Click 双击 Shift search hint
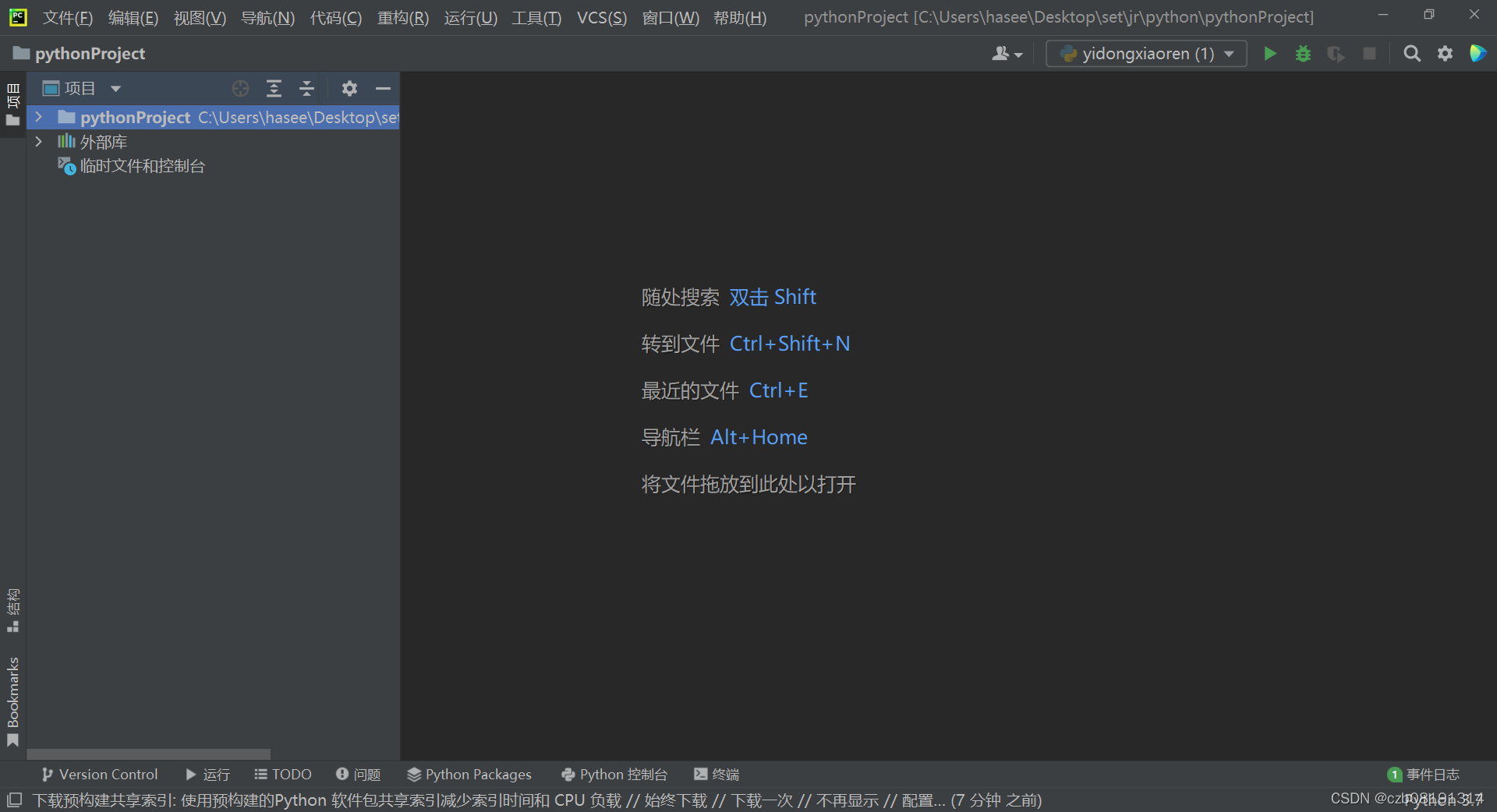 773,297
